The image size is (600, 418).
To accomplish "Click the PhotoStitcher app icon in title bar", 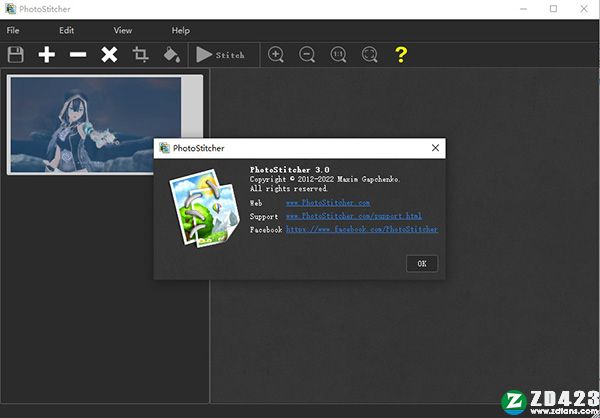I will pyautogui.click(x=10, y=9).
